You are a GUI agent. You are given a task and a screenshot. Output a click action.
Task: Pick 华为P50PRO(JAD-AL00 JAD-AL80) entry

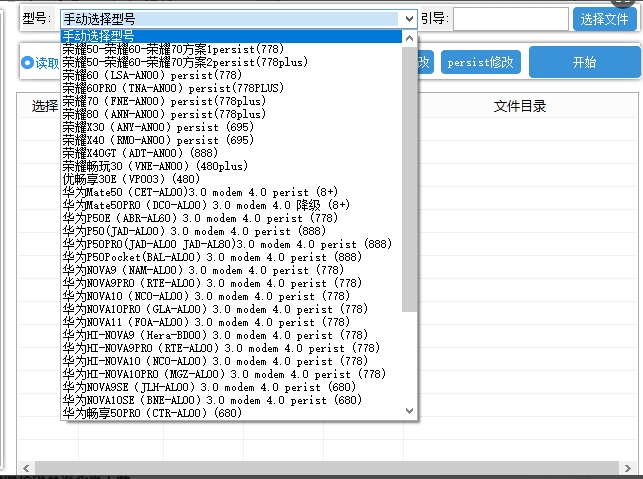[x=231, y=244]
